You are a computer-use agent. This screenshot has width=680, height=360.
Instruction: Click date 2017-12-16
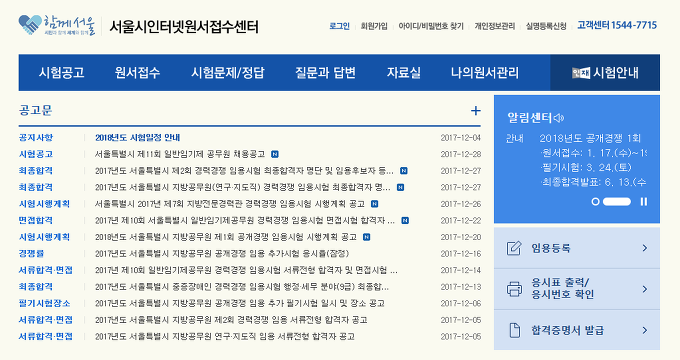coord(461,253)
